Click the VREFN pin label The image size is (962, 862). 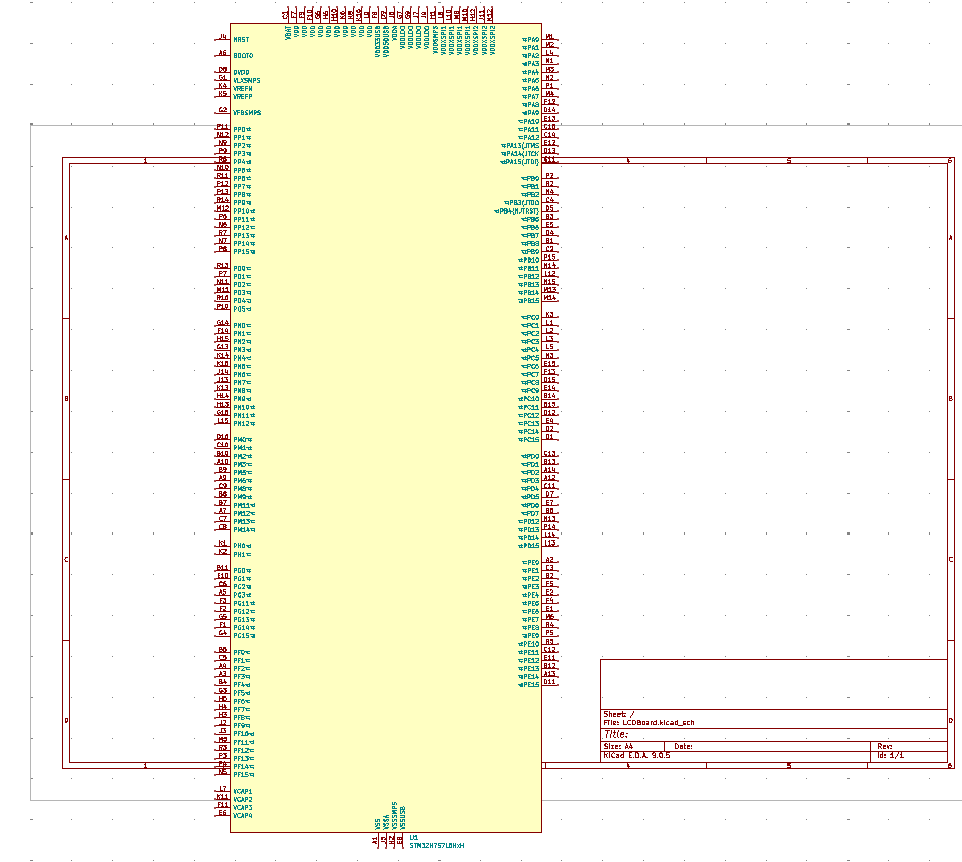click(x=242, y=88)
